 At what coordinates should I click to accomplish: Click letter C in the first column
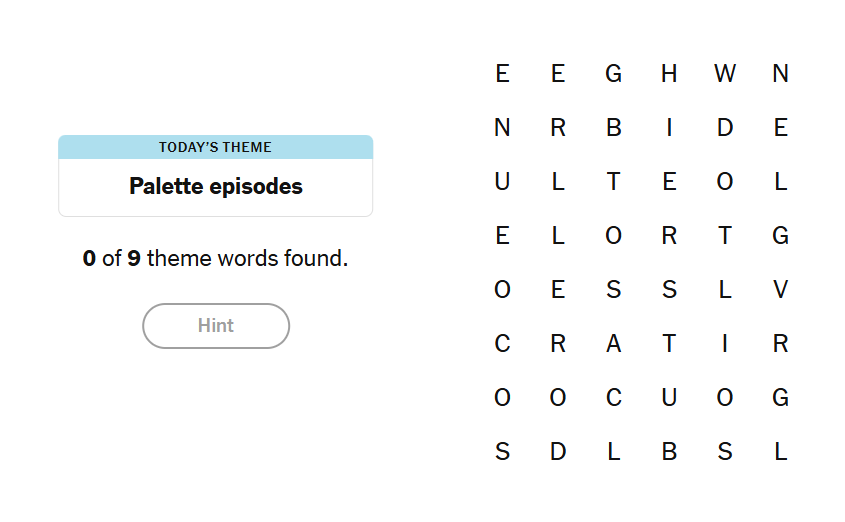click(x=502, y=344)
